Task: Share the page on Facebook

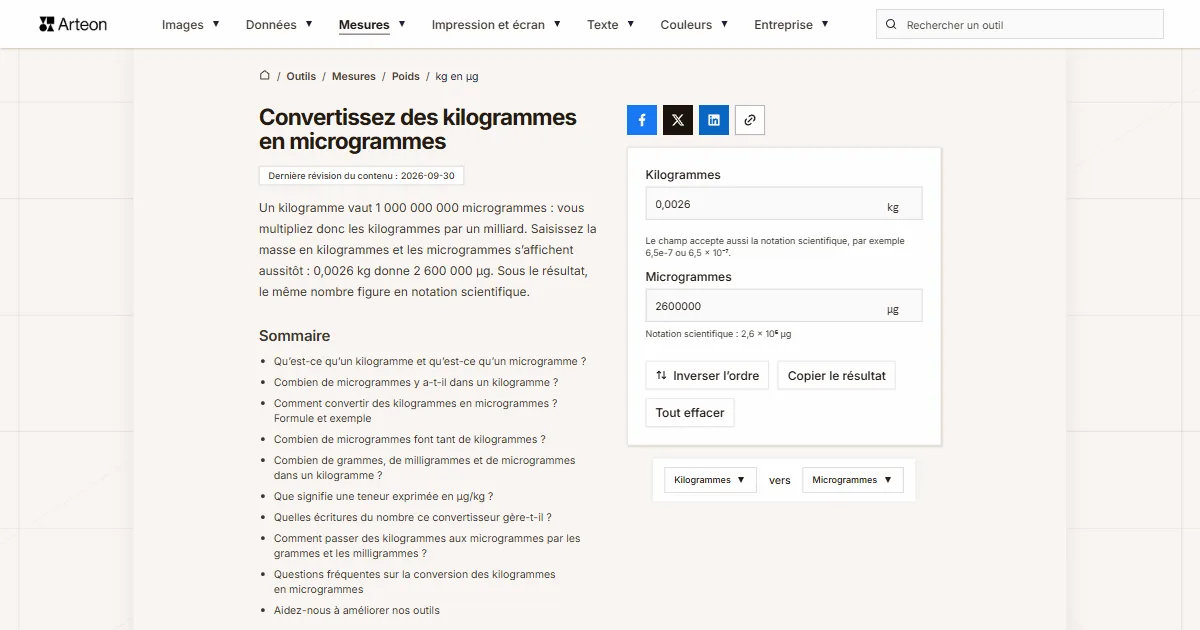Action: pyautogui.click(x=642, y=120)
